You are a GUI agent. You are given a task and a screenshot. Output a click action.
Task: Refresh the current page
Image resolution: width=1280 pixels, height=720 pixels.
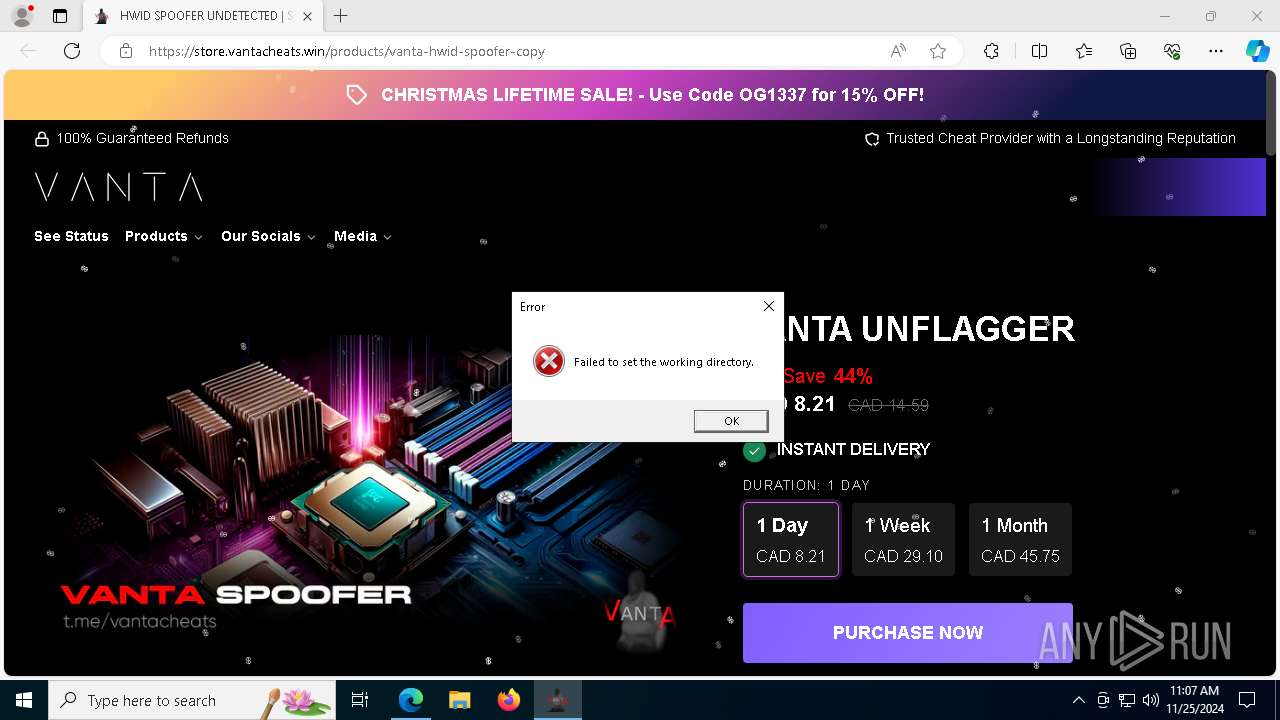click(x=72, y=51)
